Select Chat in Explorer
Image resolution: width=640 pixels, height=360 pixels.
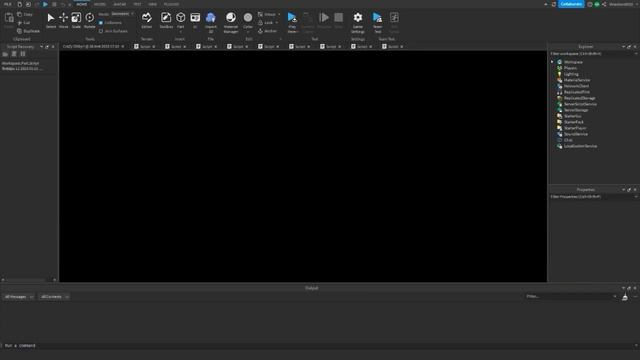568,140
